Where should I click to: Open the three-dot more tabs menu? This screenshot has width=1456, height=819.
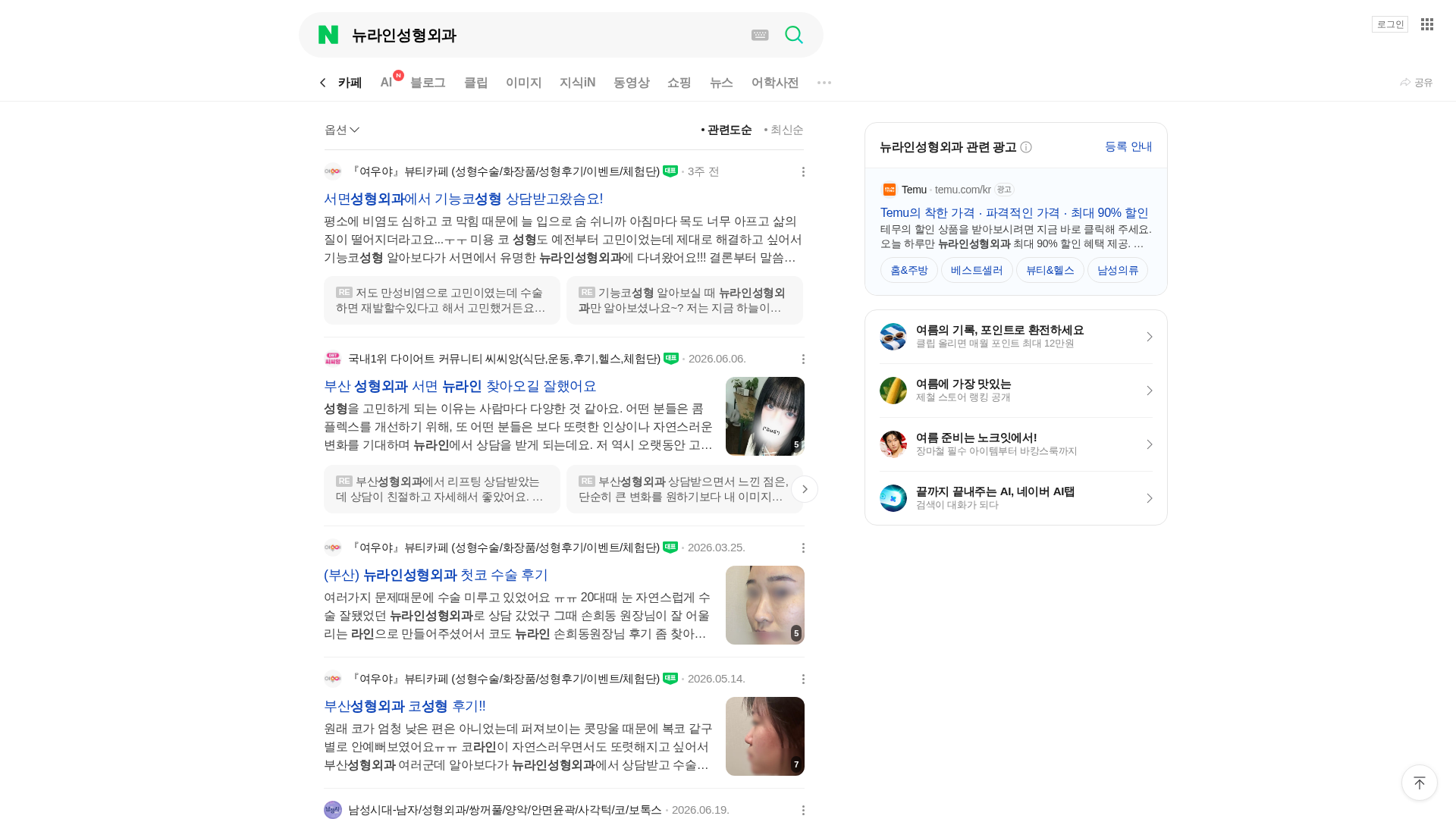click(x=824, y=83)
